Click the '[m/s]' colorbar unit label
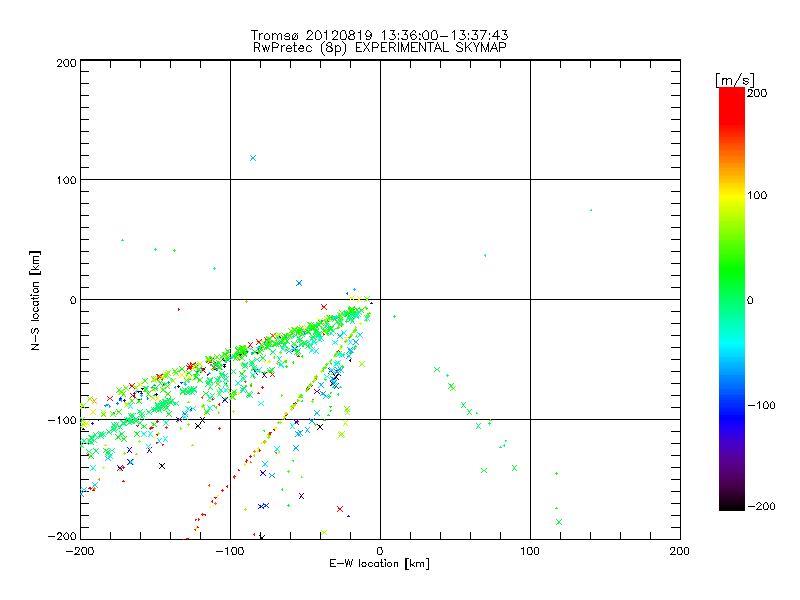800x600 pixels. tap(735, 80)
